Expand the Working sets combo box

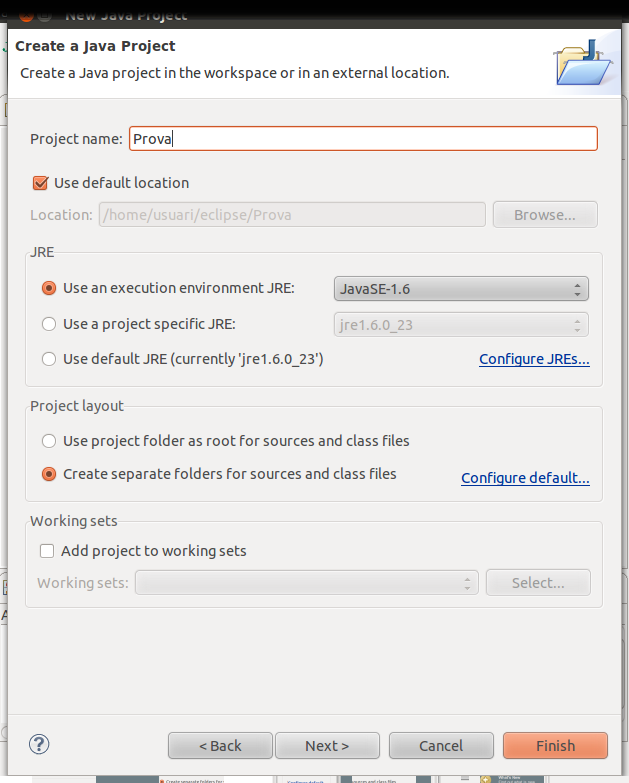tap(307, 583)
